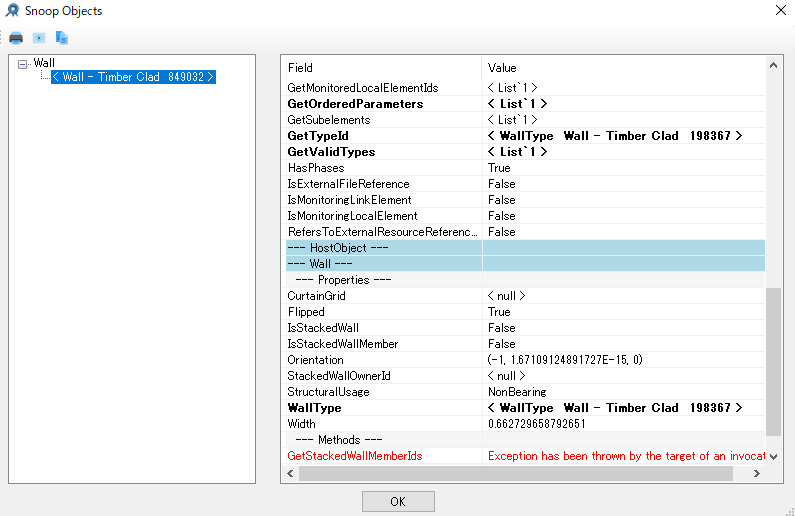Select the red GetStackedWallMemberIds field

point(354,456)
